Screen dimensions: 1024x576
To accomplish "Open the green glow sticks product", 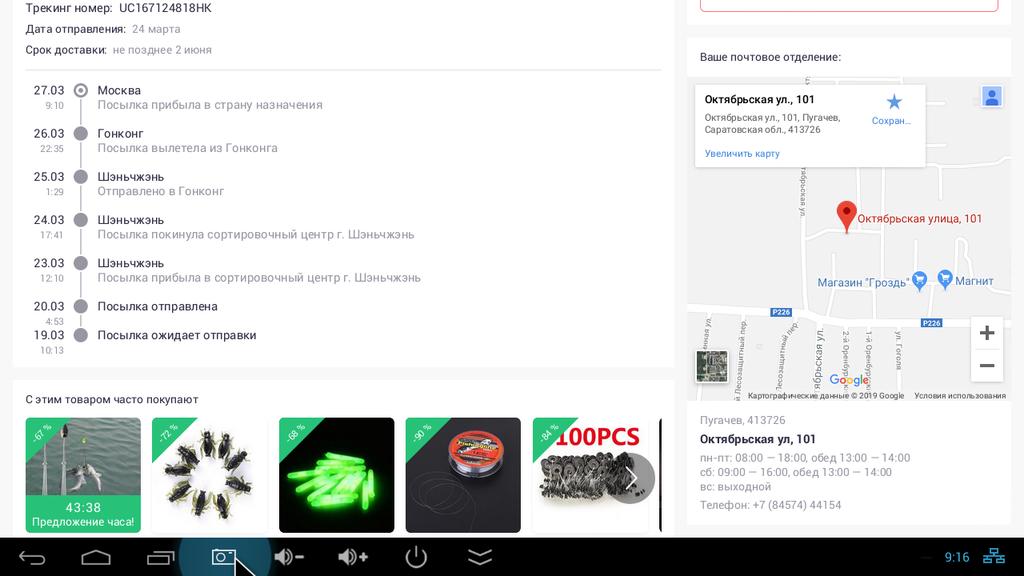I will coord(336,475).
